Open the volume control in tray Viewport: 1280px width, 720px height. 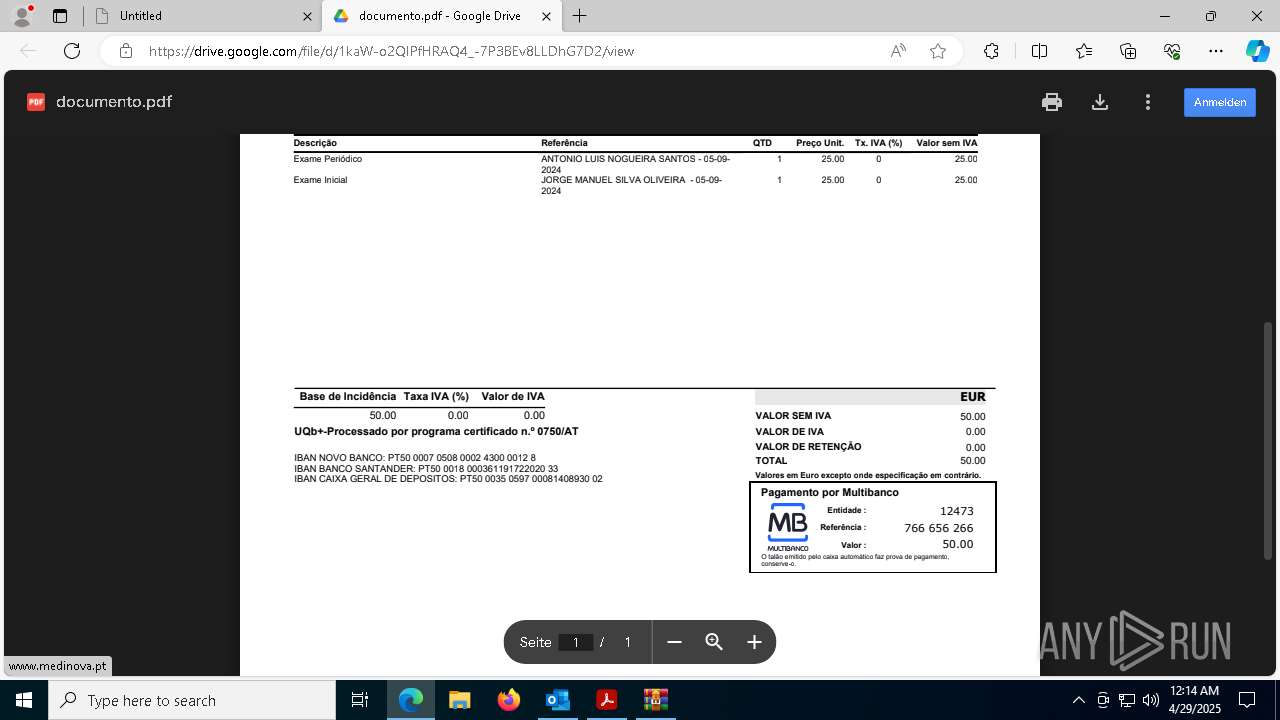1151,700
